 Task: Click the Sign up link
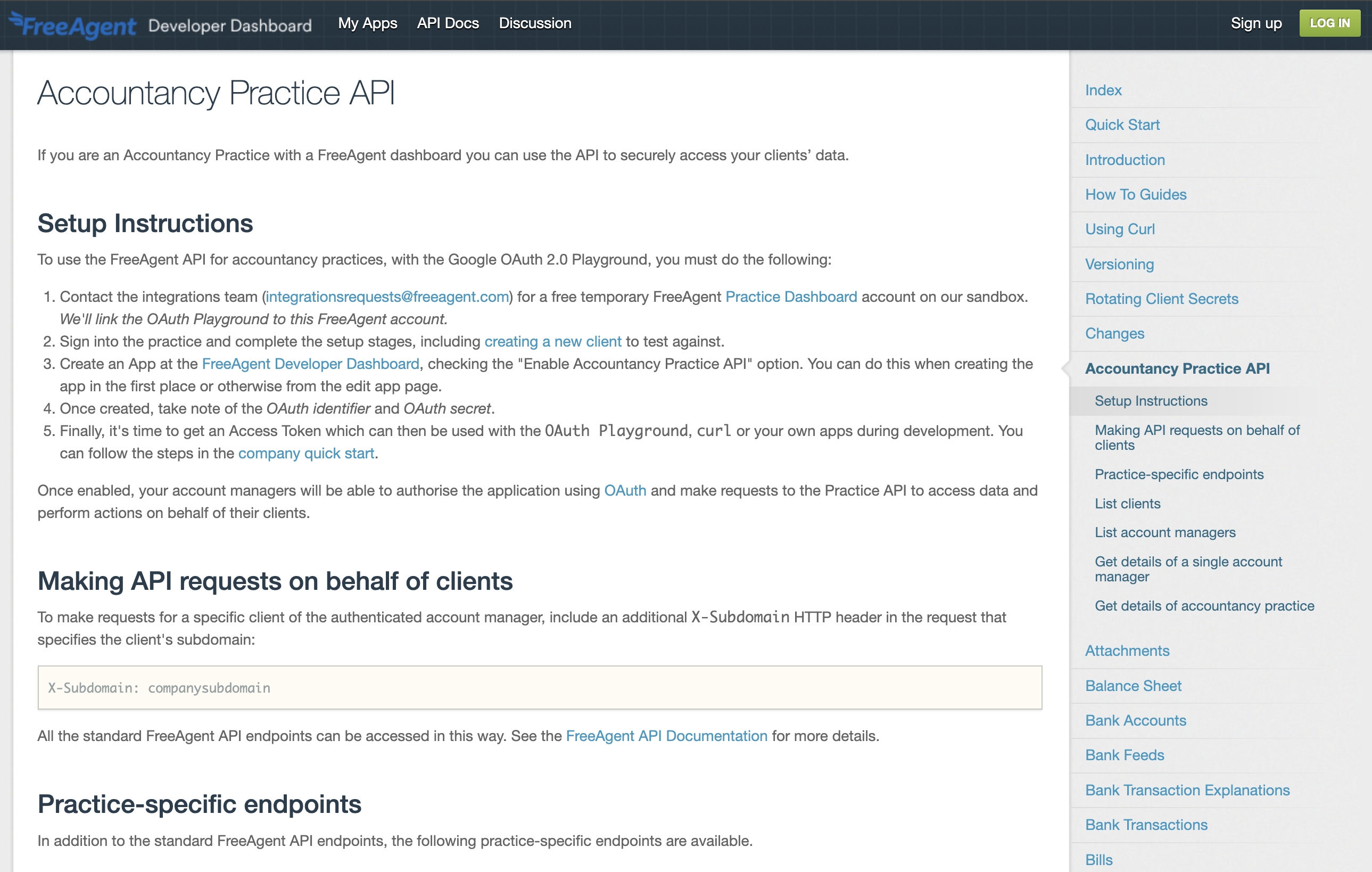point(1256,23)
